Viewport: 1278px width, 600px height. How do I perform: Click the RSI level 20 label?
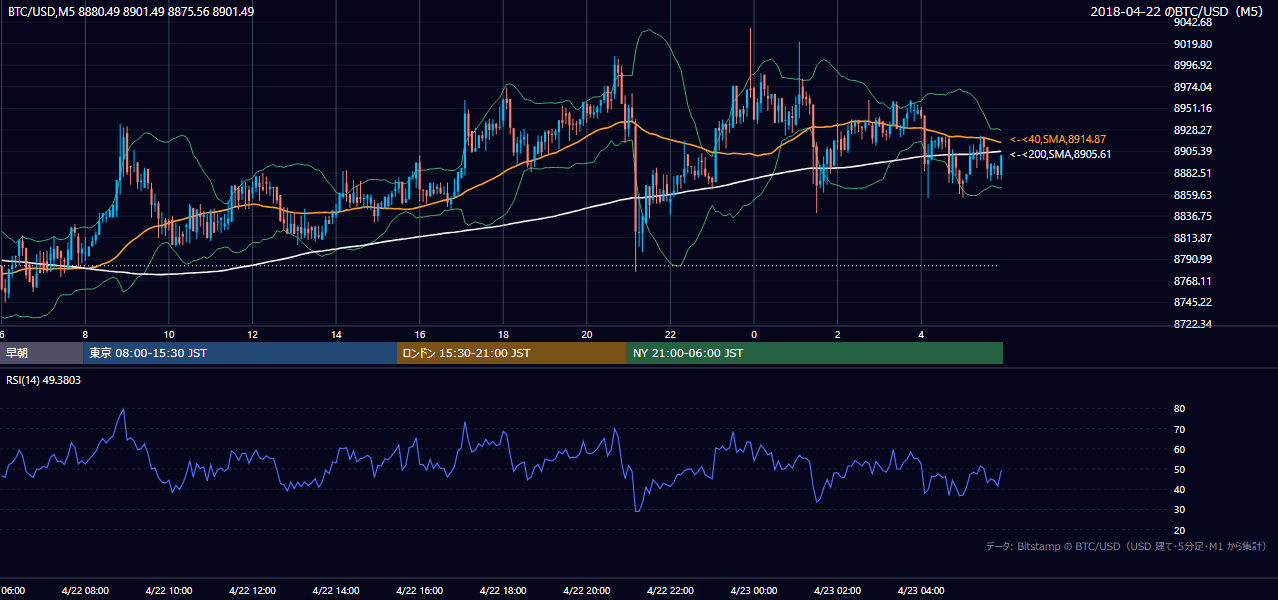pos(1179,530)
